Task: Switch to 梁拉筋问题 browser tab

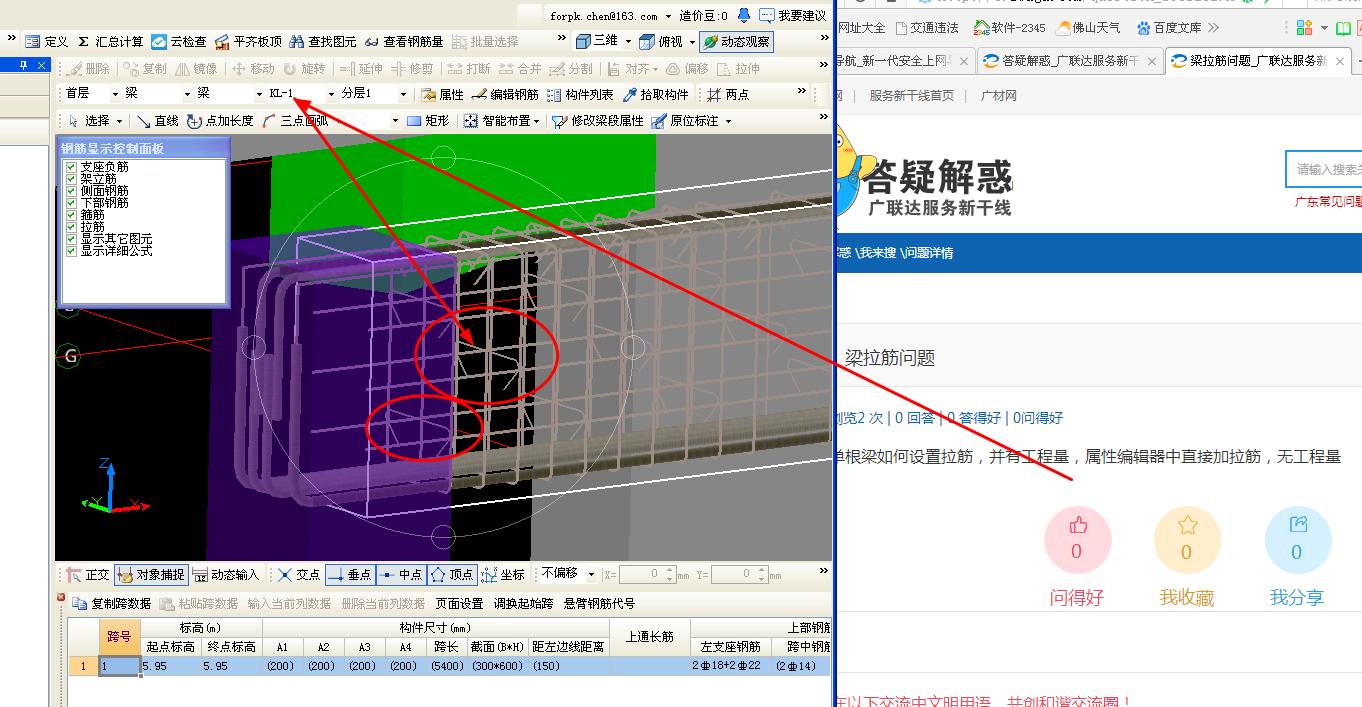Action: click(x=1258, y=61)
